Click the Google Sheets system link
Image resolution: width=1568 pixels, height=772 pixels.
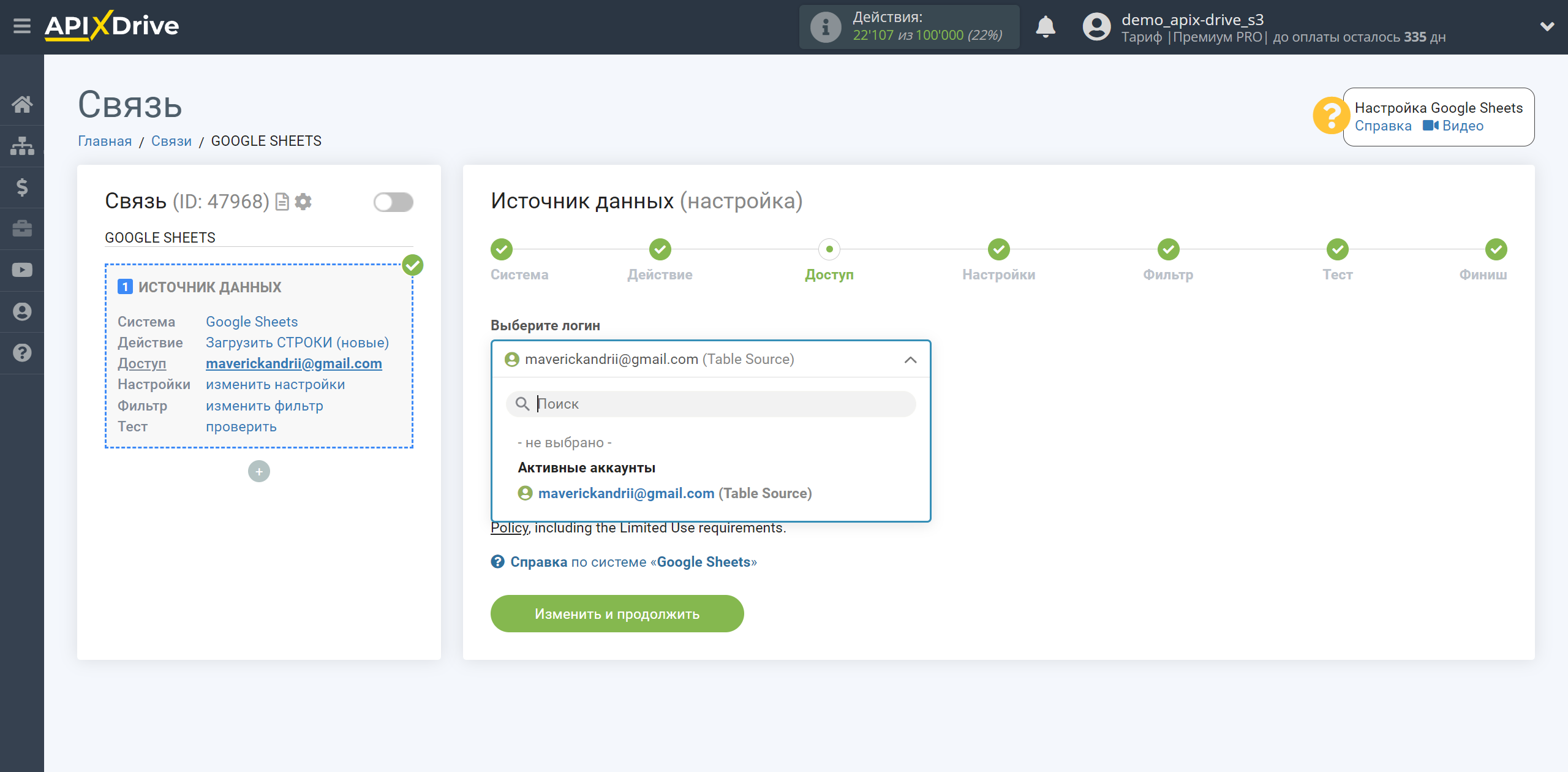252,322
